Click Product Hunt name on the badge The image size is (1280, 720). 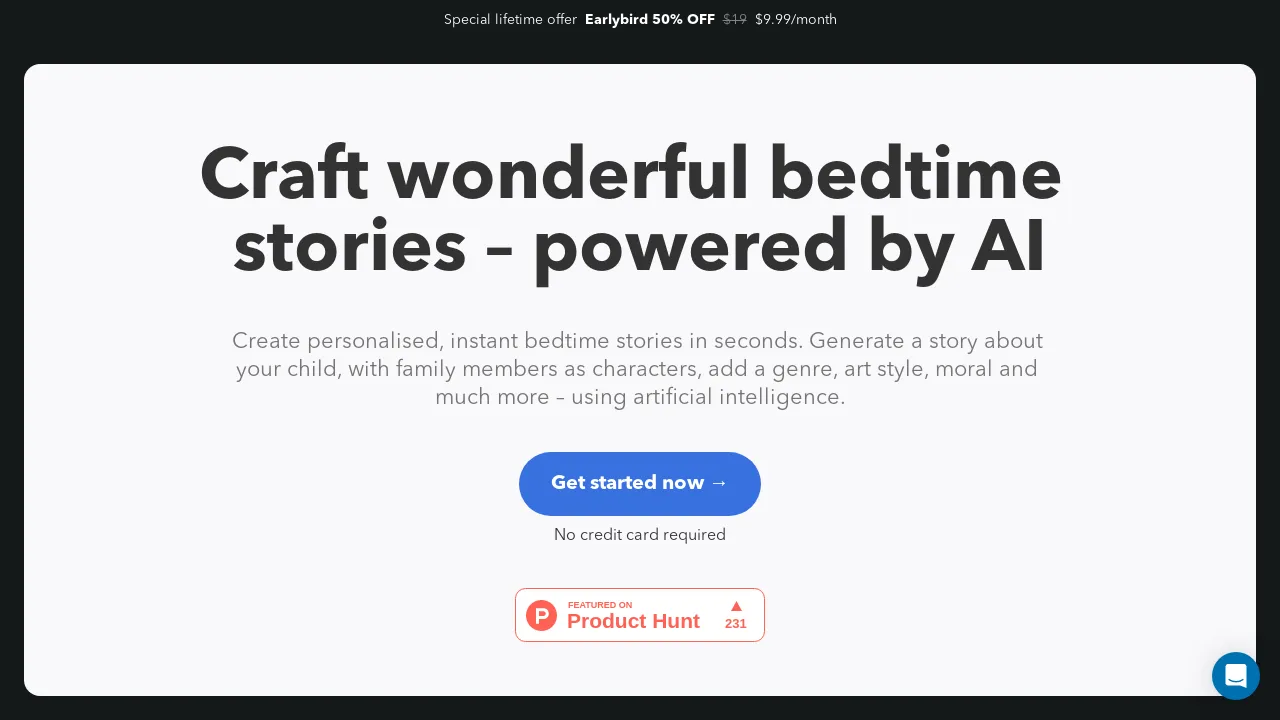click(633, 621)
